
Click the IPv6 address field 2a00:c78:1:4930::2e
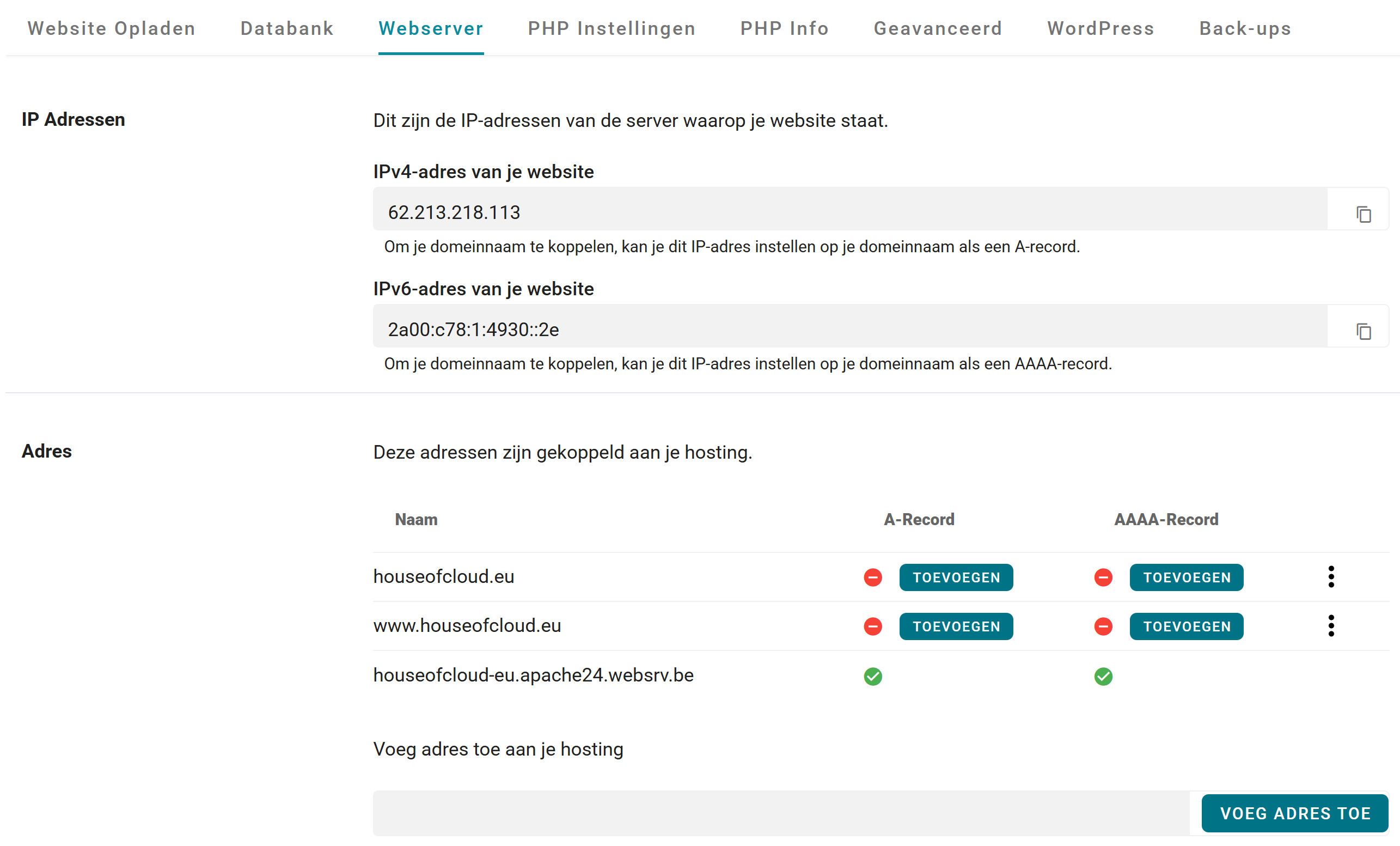849,326
